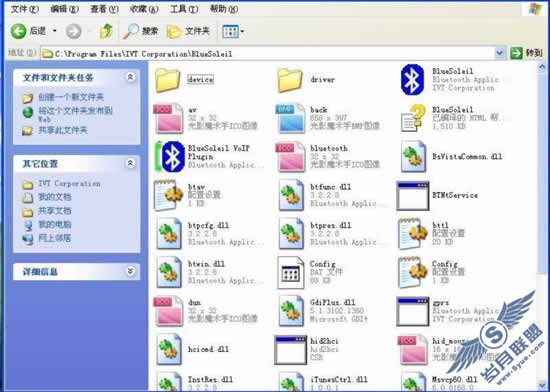Image resolution: width=550 pixels, height=392 pixels.
Task: Open the 文件(F) menu
Action: pos(25,9)
